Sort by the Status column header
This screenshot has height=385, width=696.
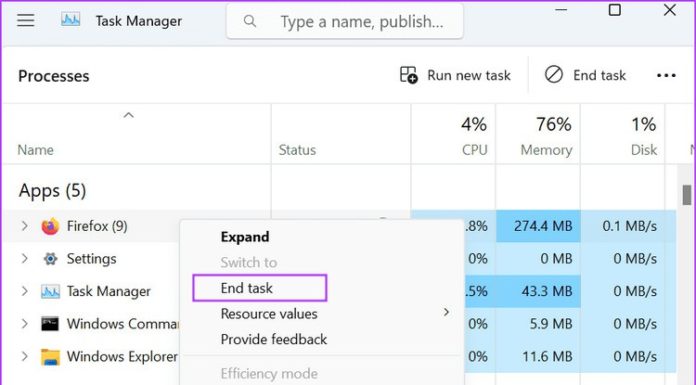(x=297, y=150)
